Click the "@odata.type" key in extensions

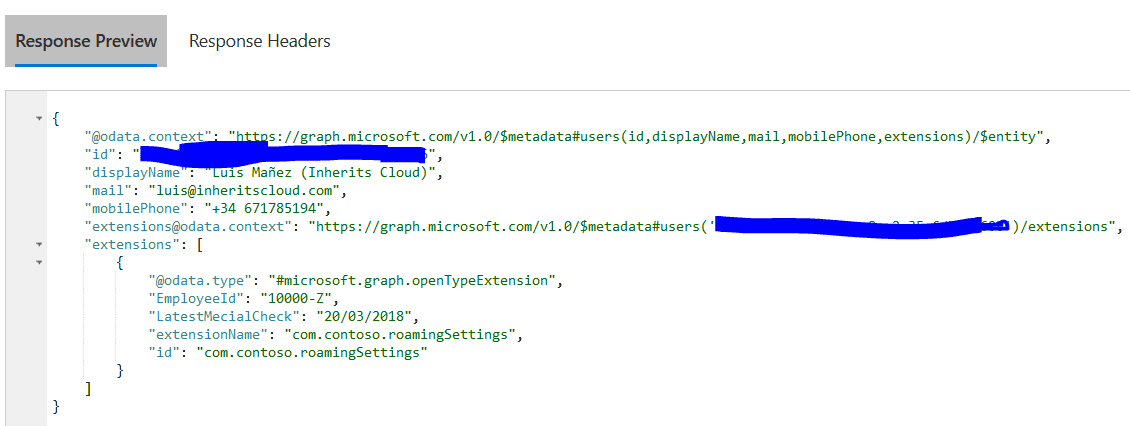coord(200,280)
